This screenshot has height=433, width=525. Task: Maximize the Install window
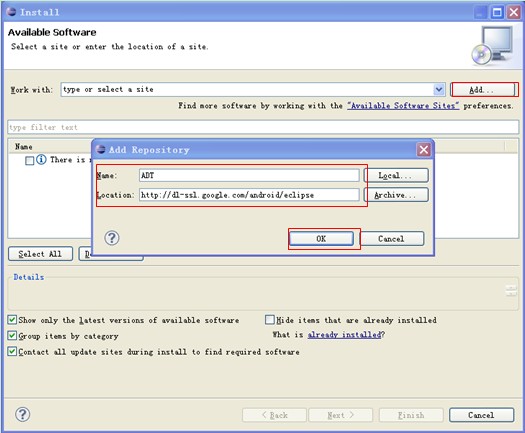(x=497, y=12)
